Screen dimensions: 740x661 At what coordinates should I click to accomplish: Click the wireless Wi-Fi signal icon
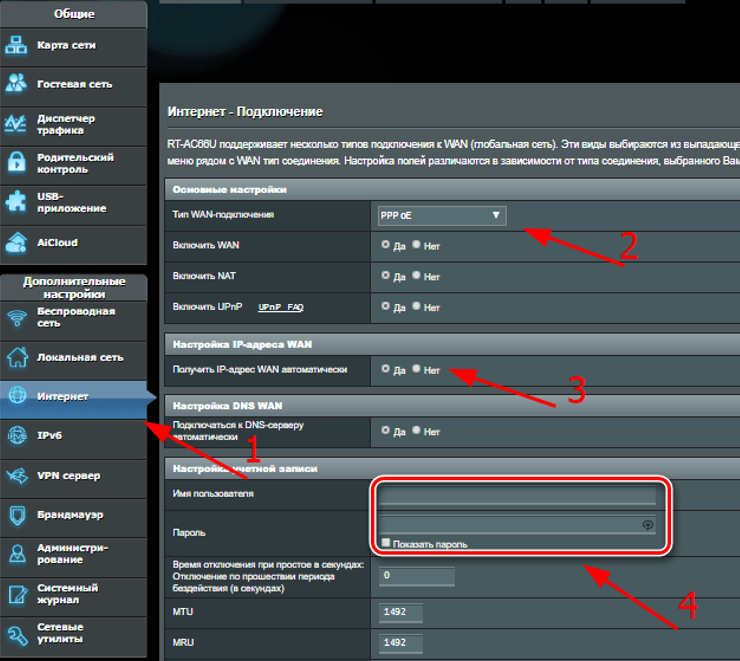coord(17,318)
